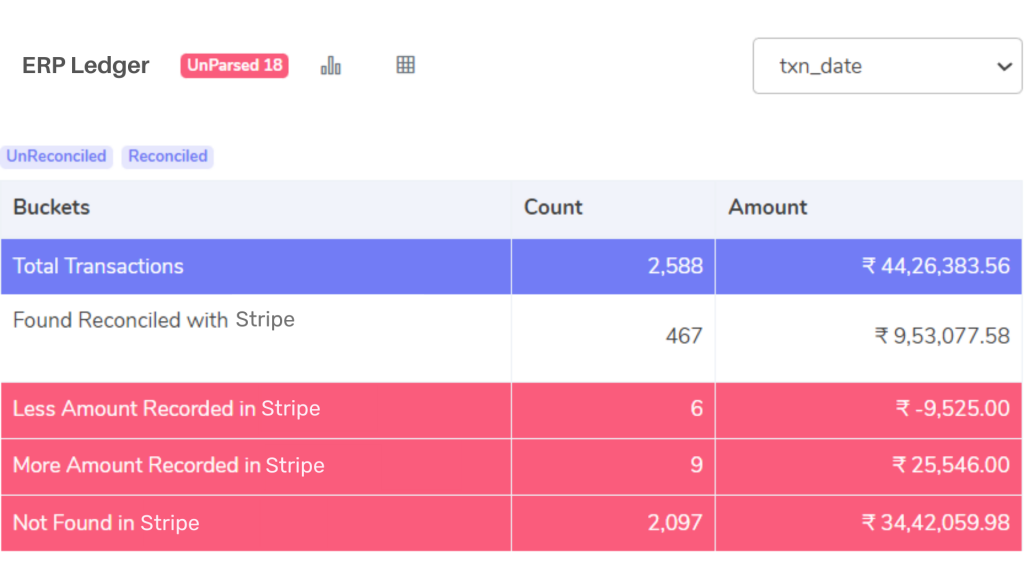Image resolution: width=1024 pixels, height=576 pixels.
Task: Switch to the table grid view icon
Action: (406, 65)
